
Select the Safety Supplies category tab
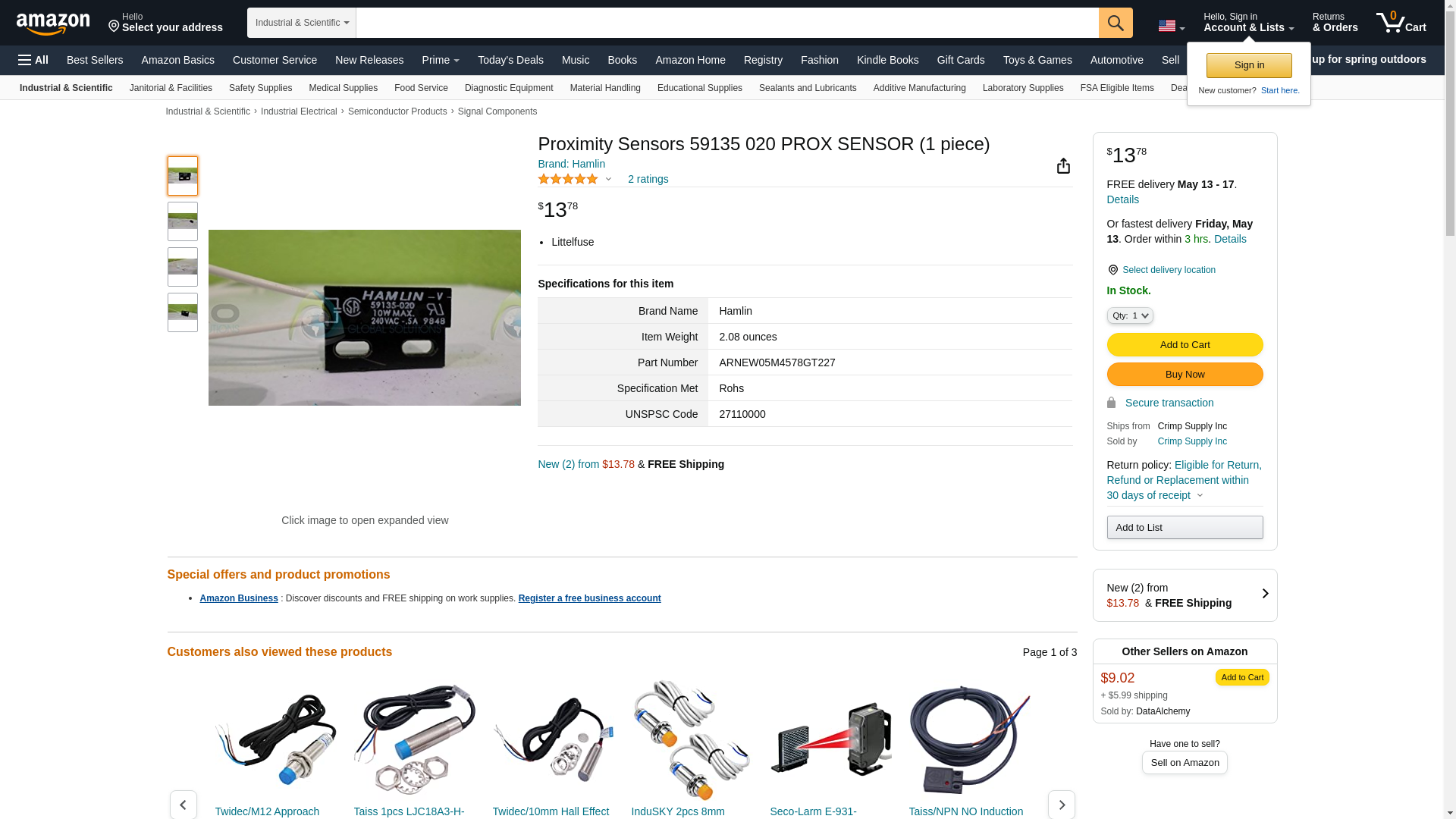[260, 88]
